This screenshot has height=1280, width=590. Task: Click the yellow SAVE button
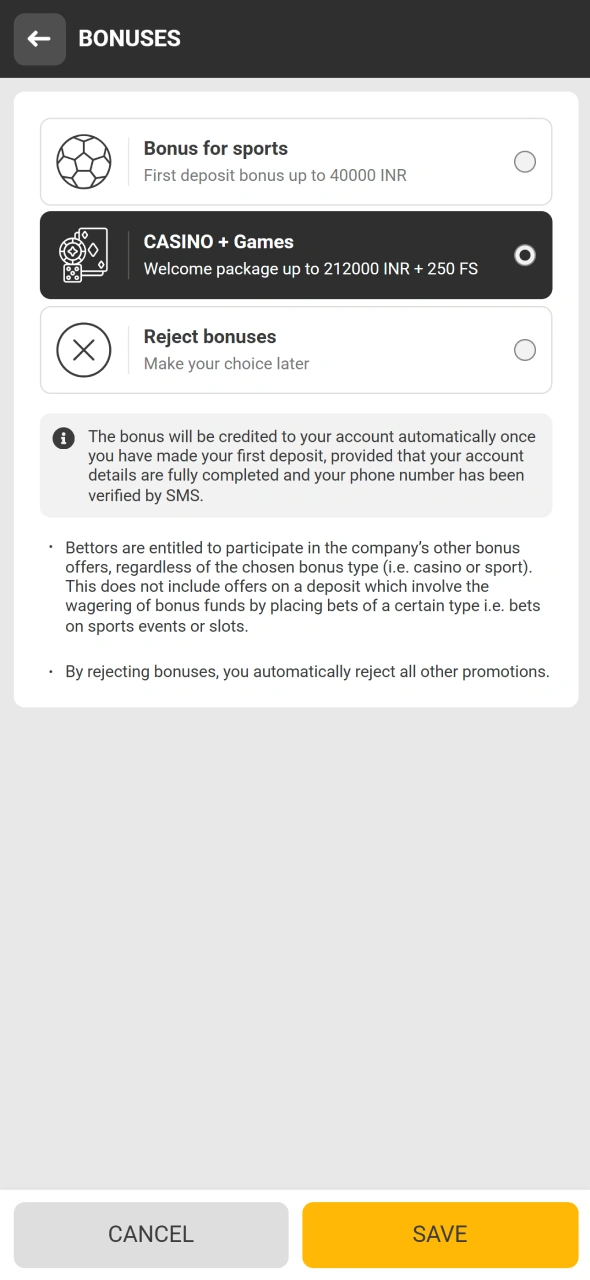440,1235
